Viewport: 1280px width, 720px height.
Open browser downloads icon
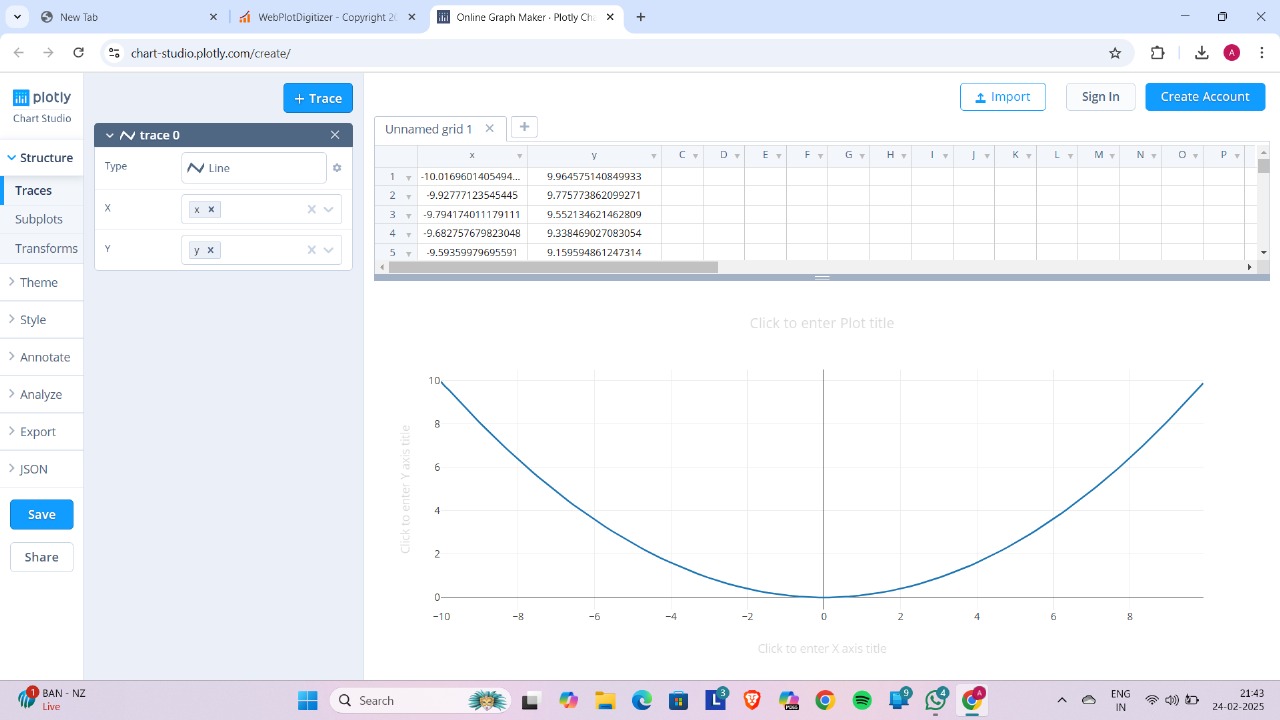[x=1202, y=52]
